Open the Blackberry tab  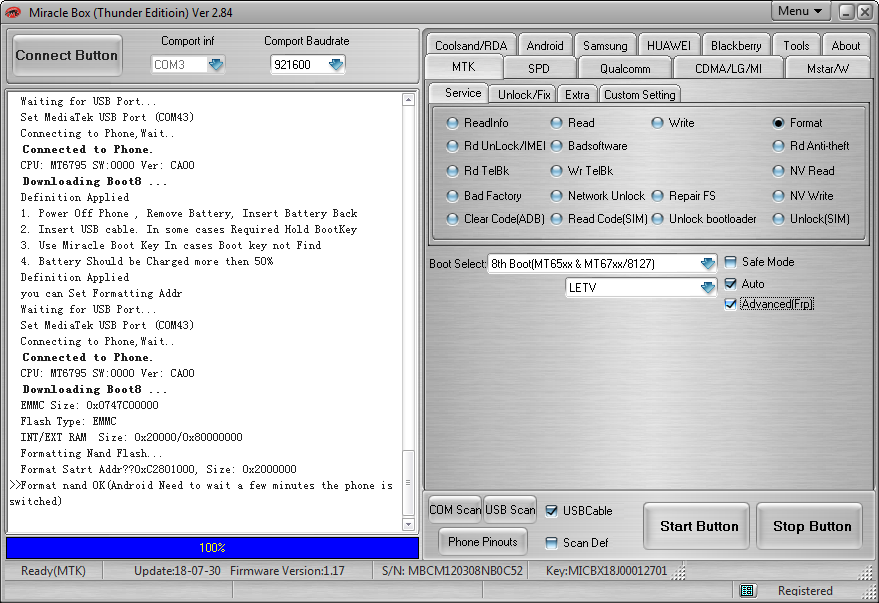(x=736, y=45)
